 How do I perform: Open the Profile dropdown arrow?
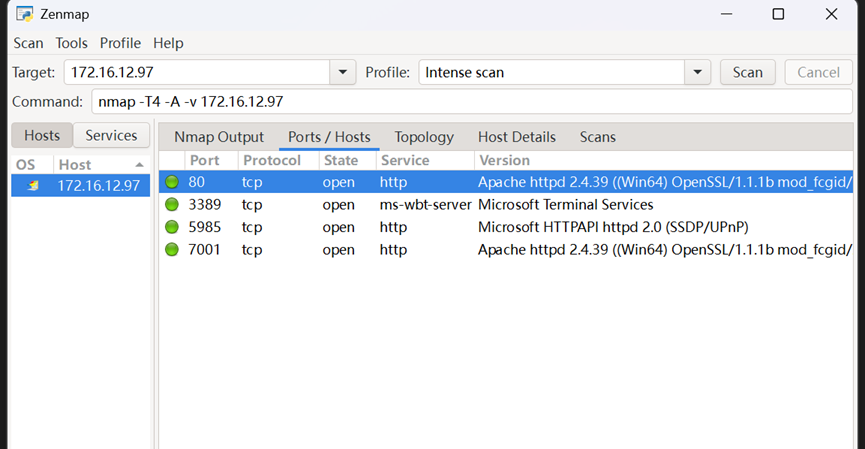coord(697,72)
